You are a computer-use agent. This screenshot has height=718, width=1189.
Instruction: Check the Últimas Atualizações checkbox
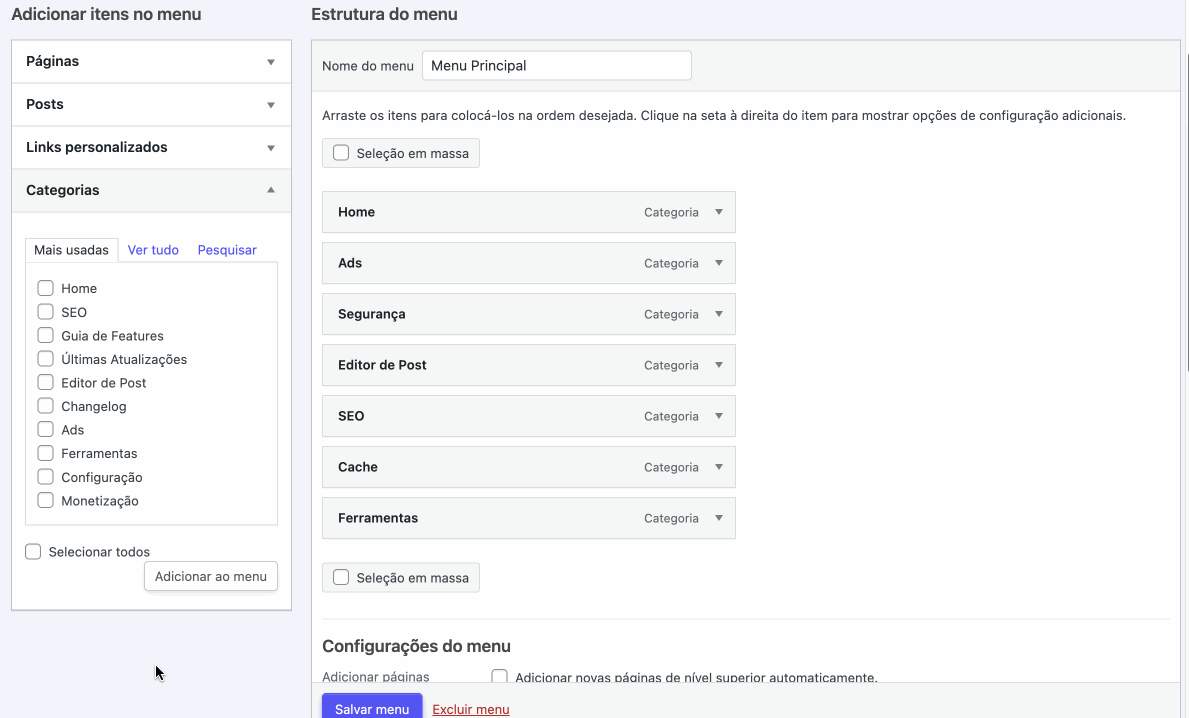tap(45, 359)
